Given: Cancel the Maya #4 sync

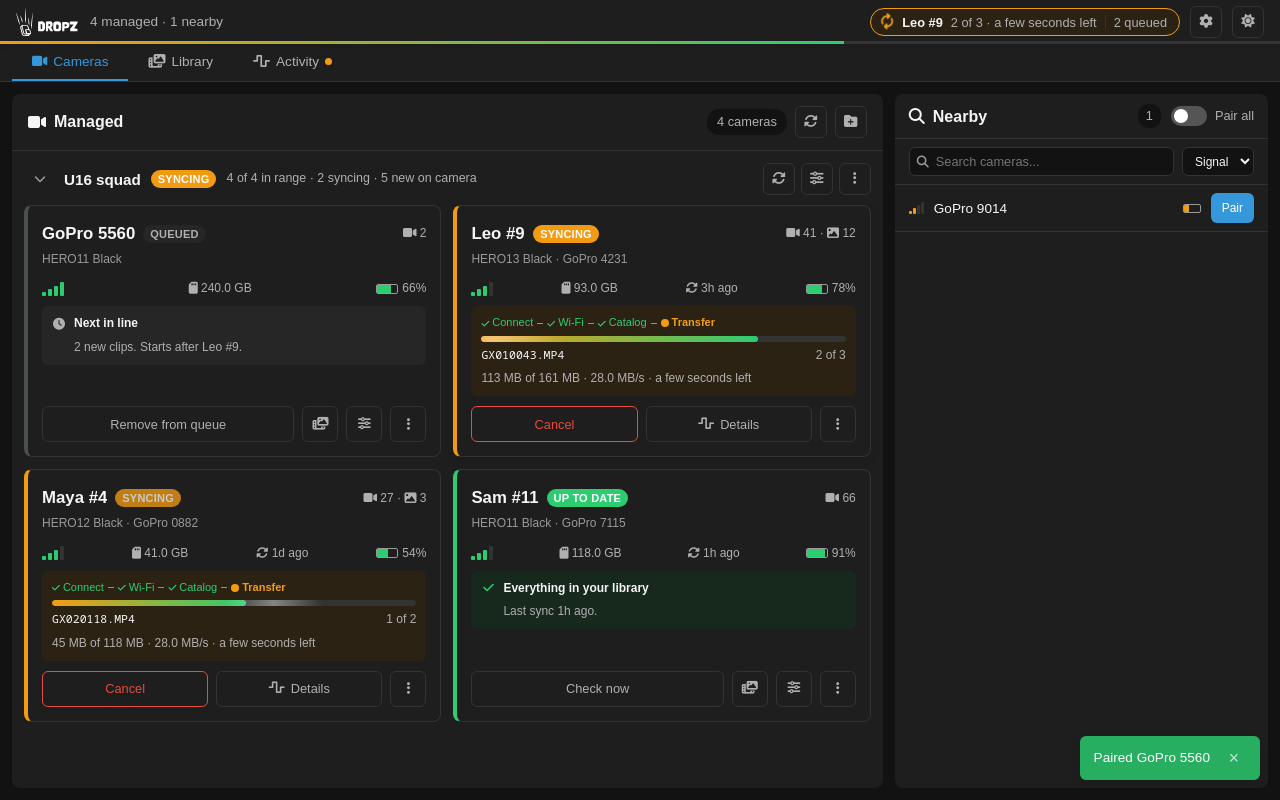Looking at the screenshot, I should click(125, 689).
